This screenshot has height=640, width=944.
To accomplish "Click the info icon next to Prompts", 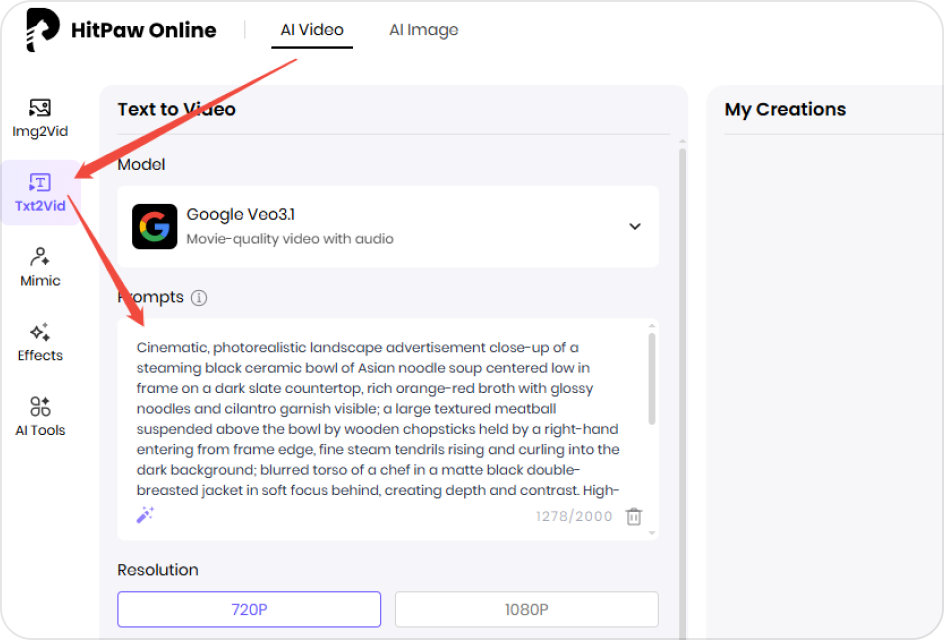I will point(197,297).
